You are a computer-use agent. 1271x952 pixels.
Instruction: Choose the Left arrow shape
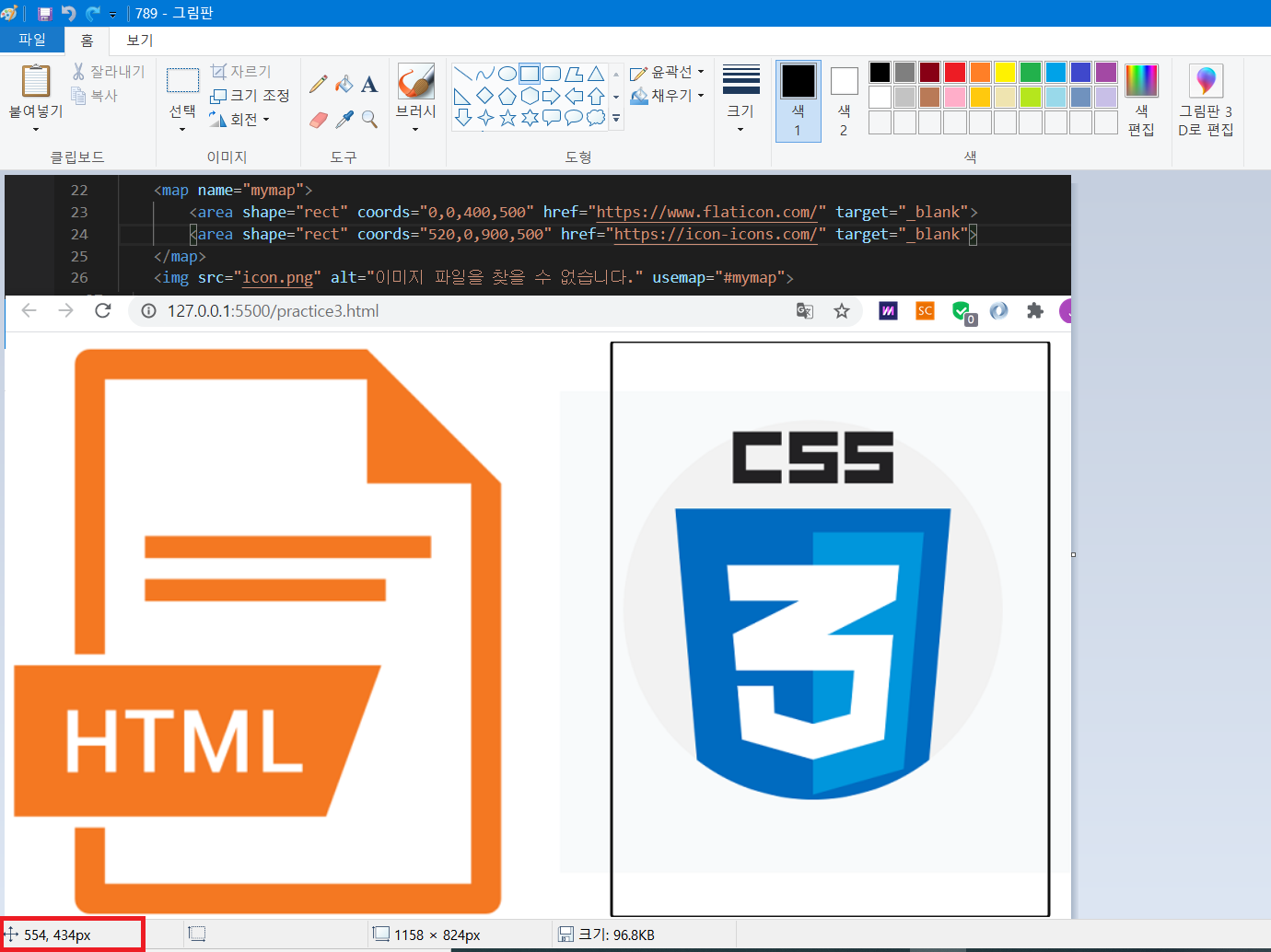[574, 96]
